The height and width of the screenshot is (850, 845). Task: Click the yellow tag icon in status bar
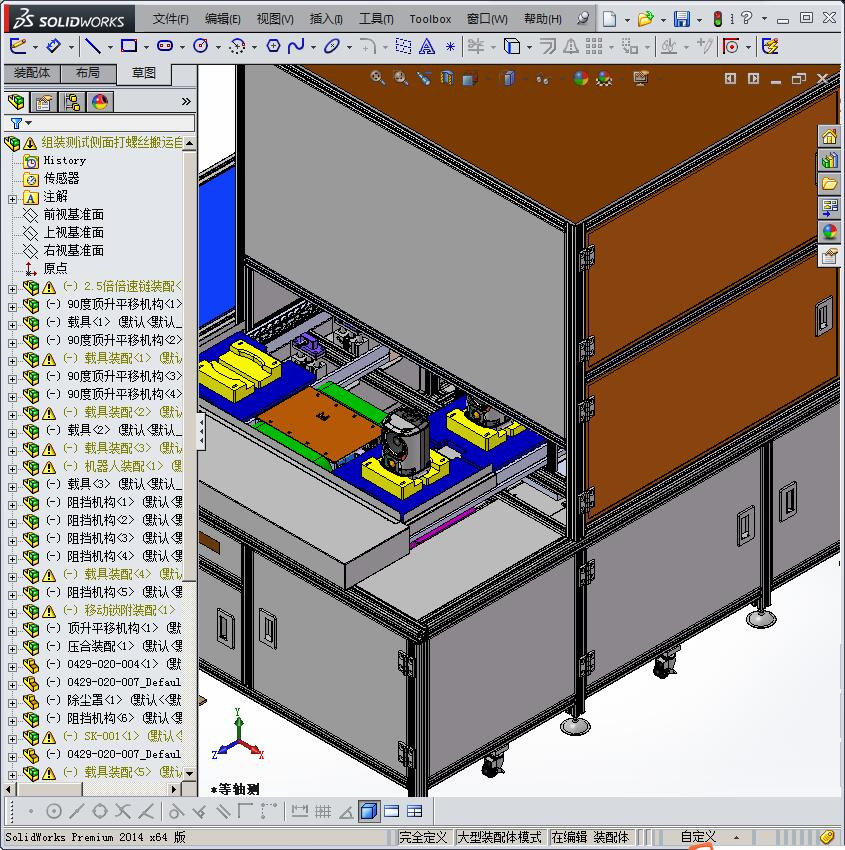point(828,837)
